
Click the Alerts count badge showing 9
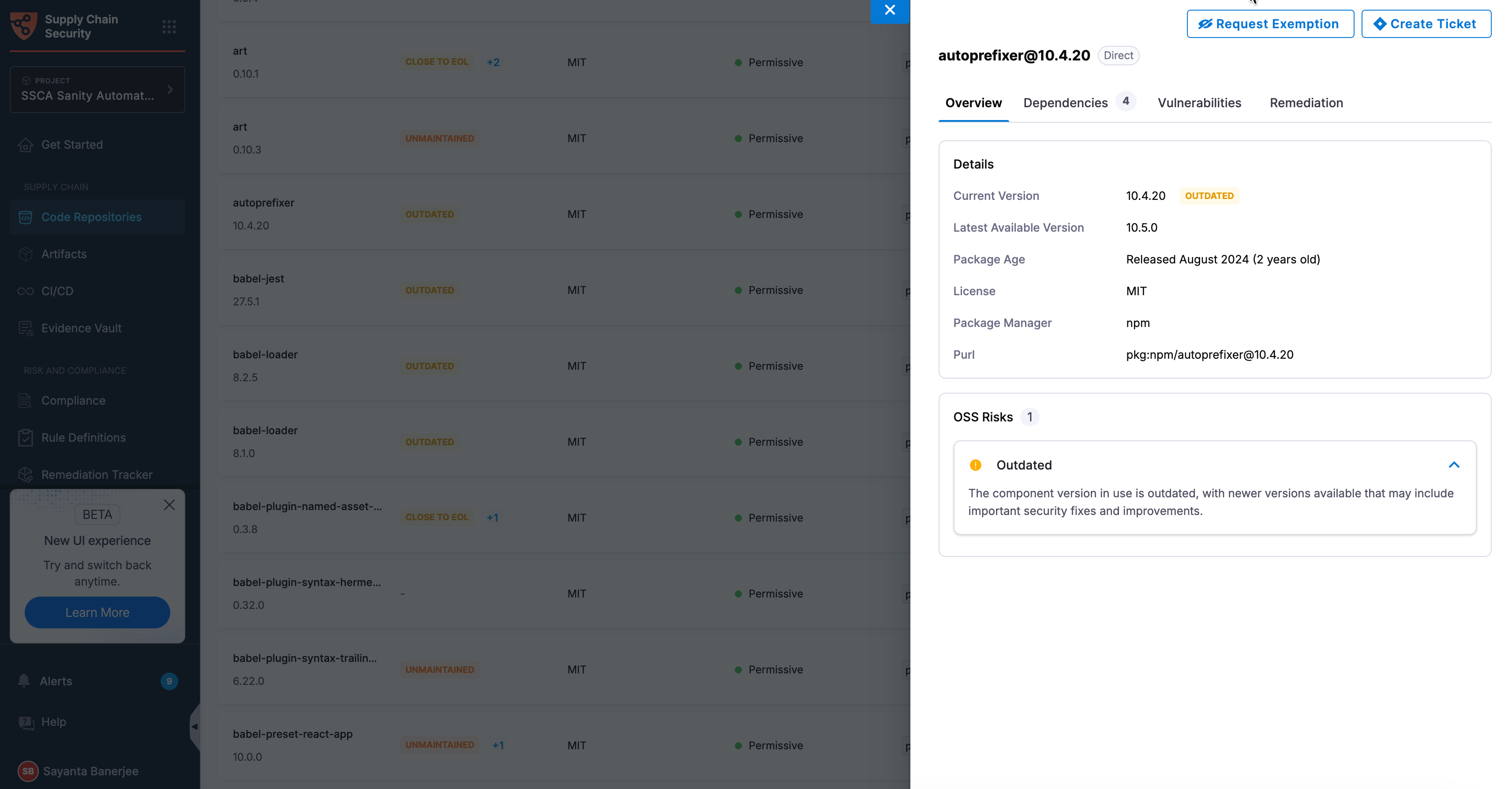[x=169, y=681]
